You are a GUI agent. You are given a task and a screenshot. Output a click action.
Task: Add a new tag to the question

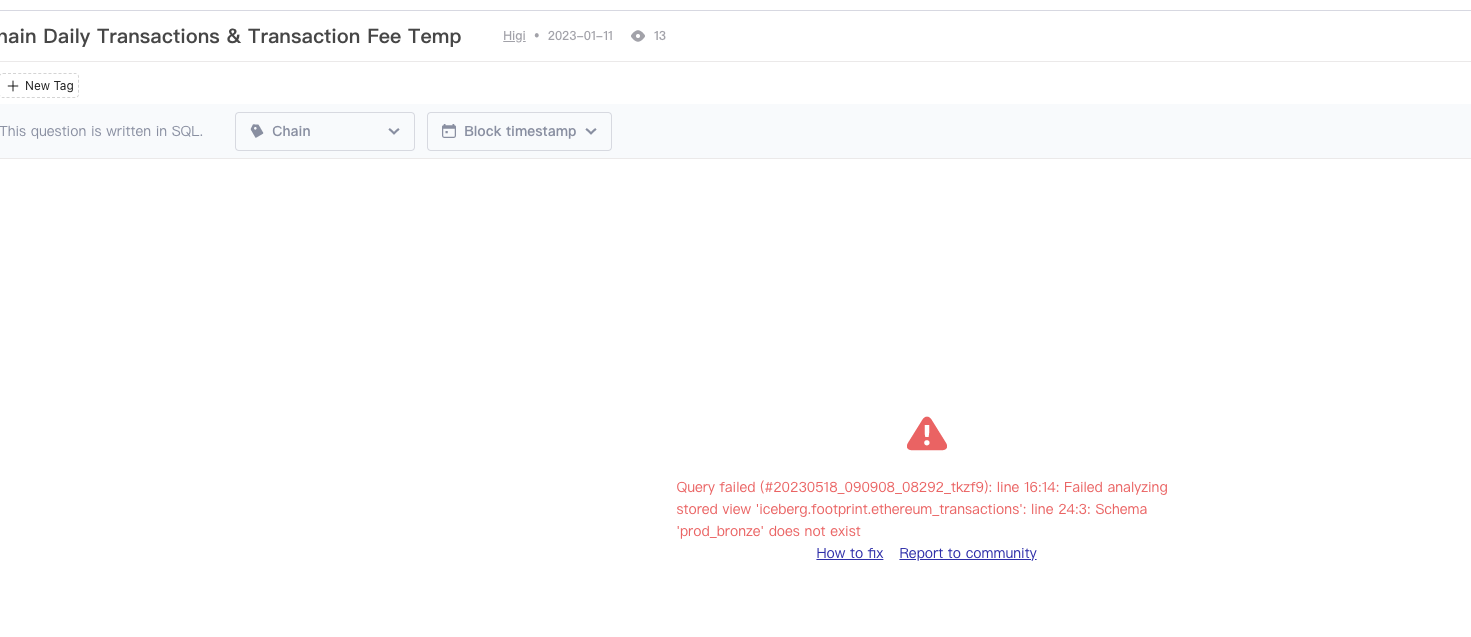(x=40, y=85)
